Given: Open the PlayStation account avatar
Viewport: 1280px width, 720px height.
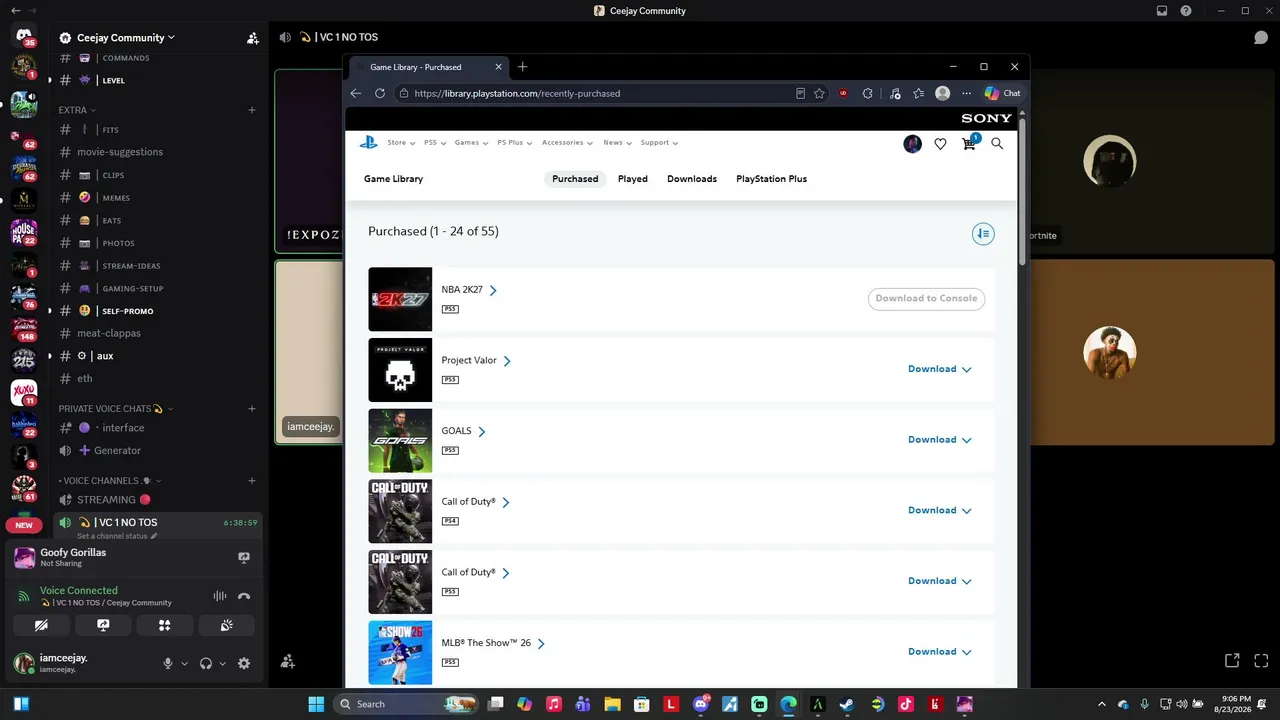Looking at the screenshot, I should tap(912, 144).
